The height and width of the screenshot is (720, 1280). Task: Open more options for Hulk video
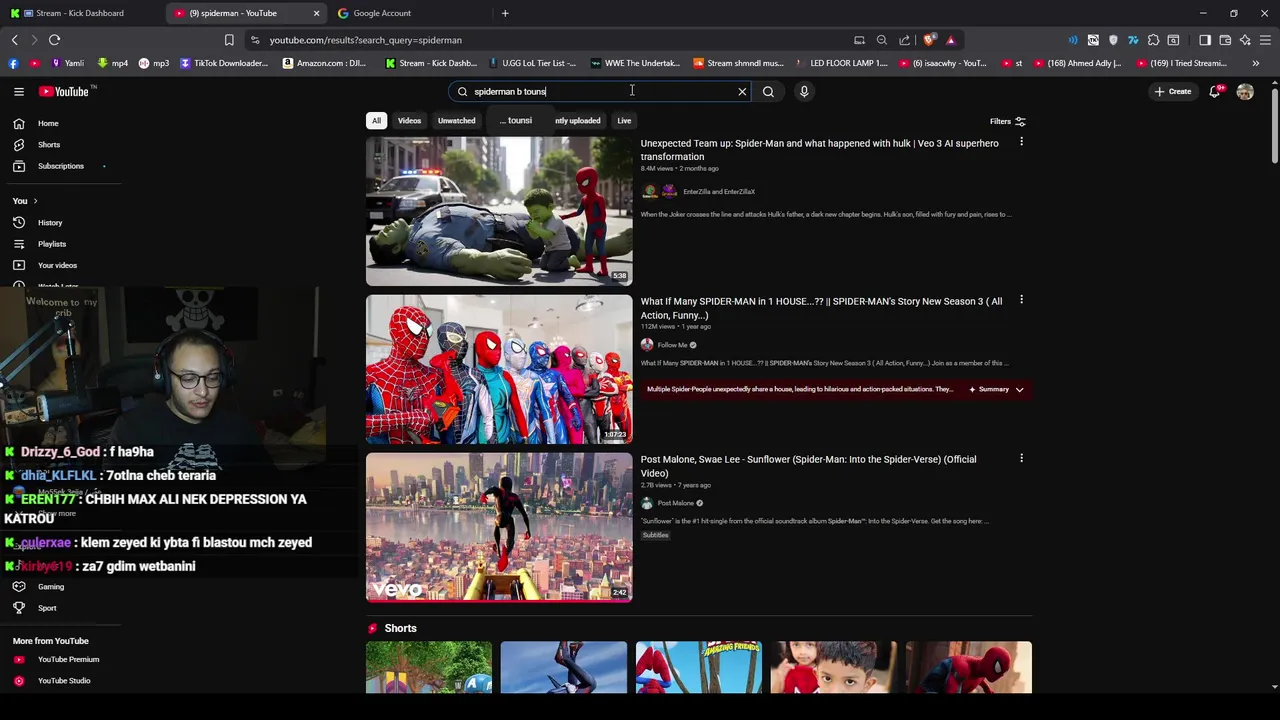(x=1021, y=142)
